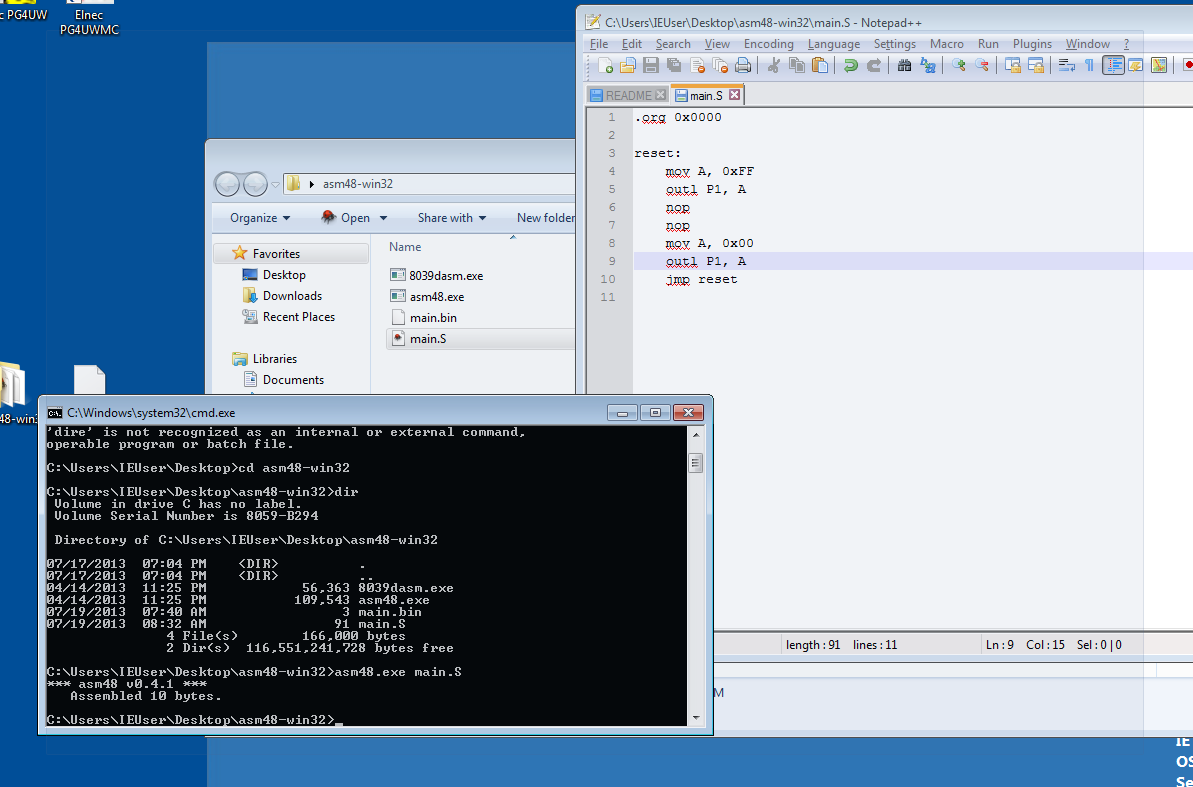Open the Plugins menu
The height and width of the screenshot is (787, 1193).
click(x=1032, y=44)
